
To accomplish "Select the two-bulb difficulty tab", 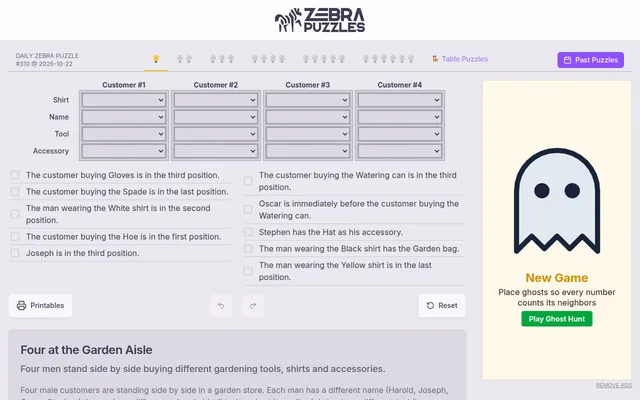I will (x=184, y=59).
